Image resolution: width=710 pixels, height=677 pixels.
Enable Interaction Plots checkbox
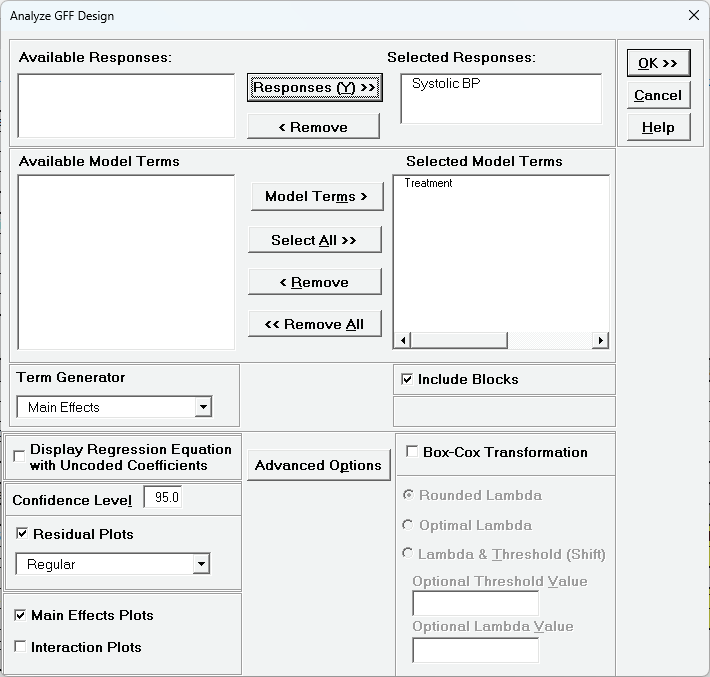[21, 647]
